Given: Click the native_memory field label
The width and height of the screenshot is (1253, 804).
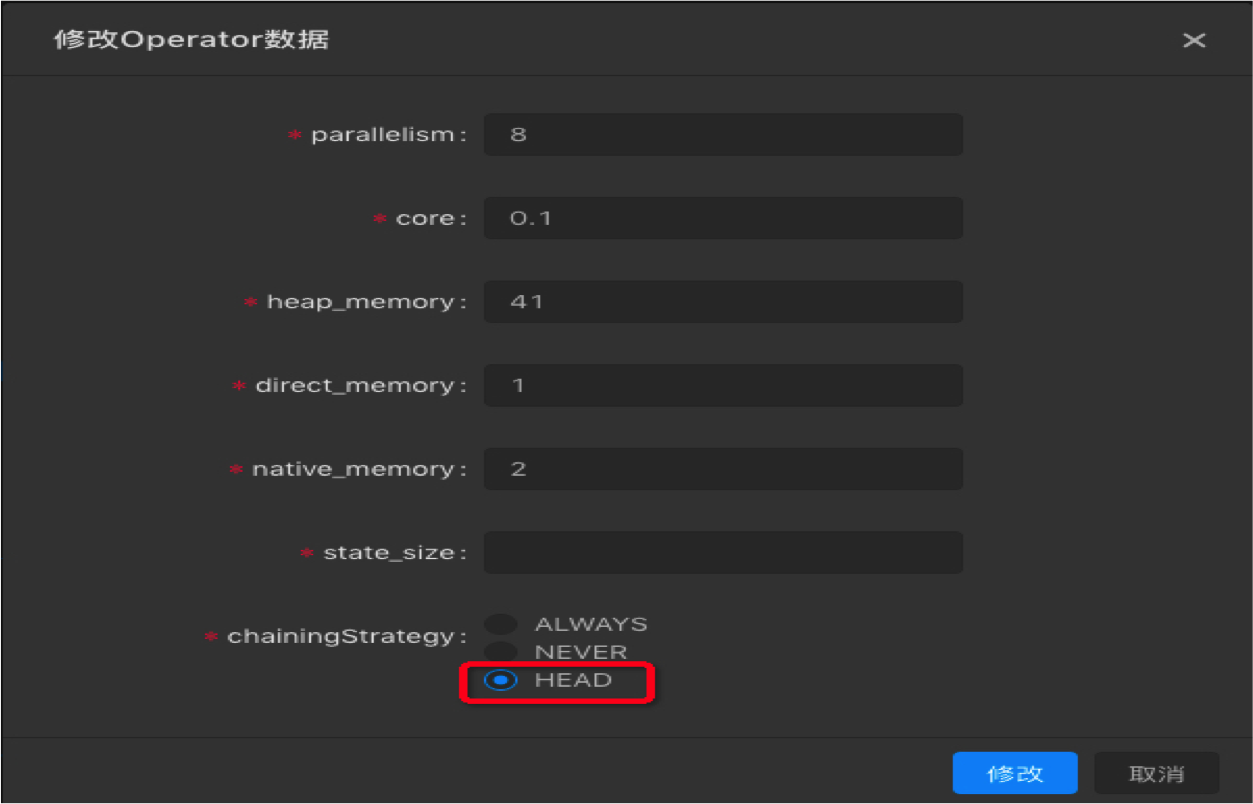Looking at the screenshot, I should tap(353, 469).
